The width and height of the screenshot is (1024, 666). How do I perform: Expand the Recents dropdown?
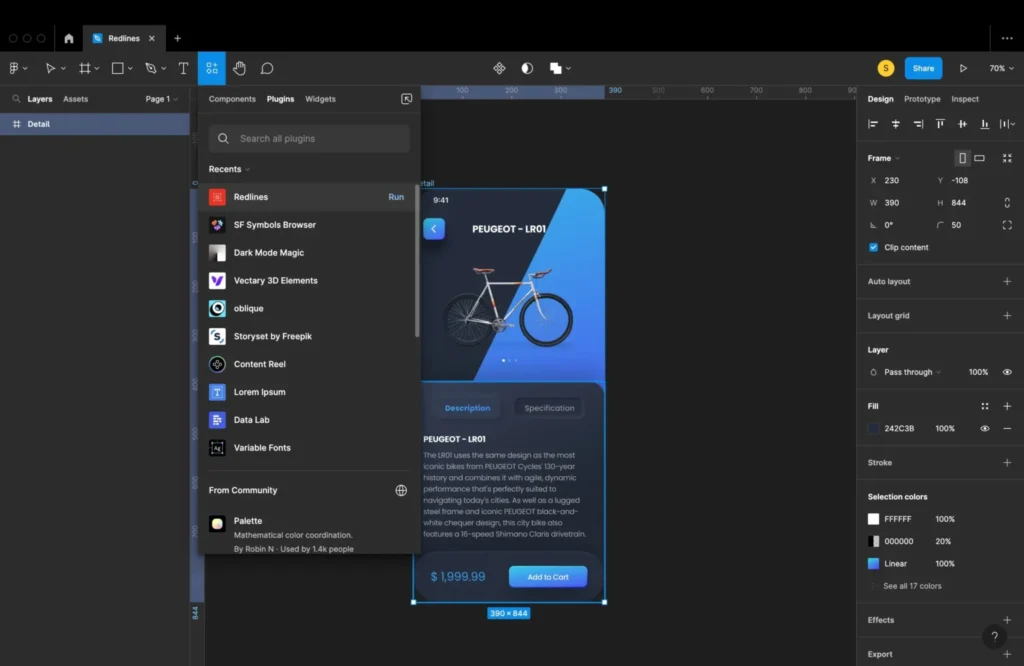coord(229,169)
